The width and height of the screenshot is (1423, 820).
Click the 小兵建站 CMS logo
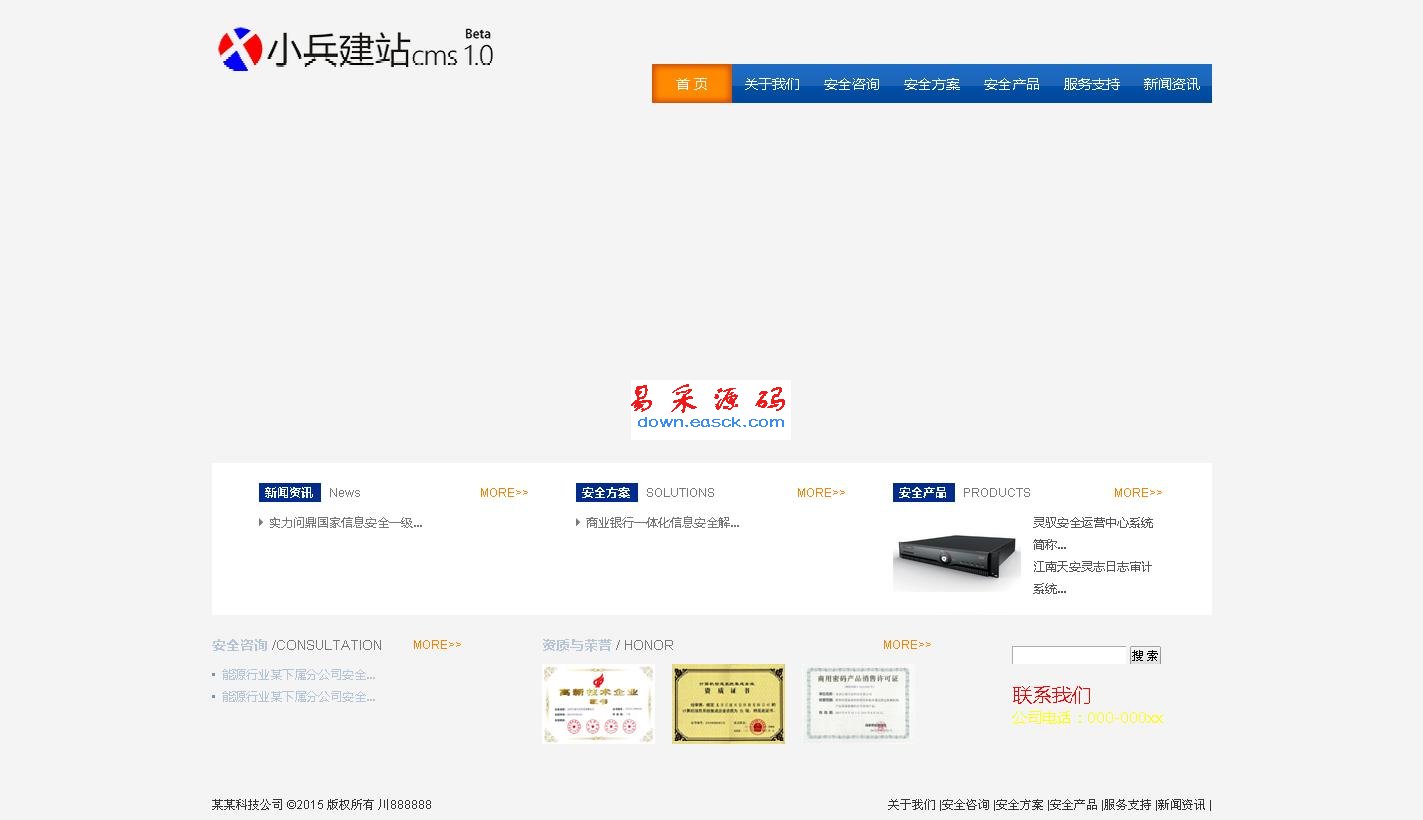(355, 49)
